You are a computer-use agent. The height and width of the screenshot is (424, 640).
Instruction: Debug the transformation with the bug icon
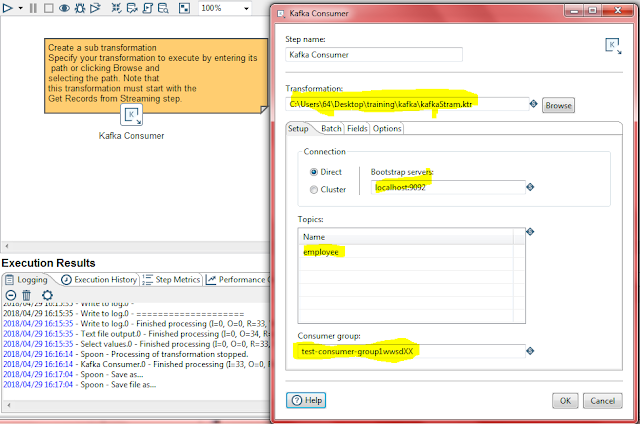tap(80, 8)
